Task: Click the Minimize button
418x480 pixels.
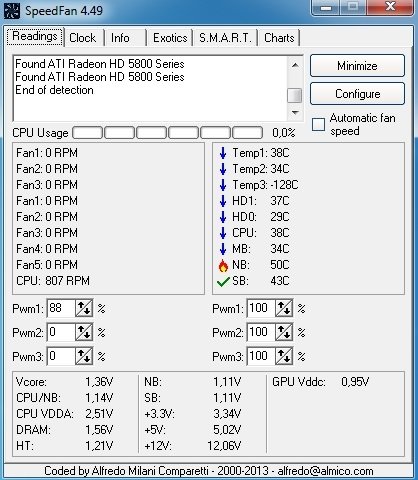Action: [x=357, y=66]
